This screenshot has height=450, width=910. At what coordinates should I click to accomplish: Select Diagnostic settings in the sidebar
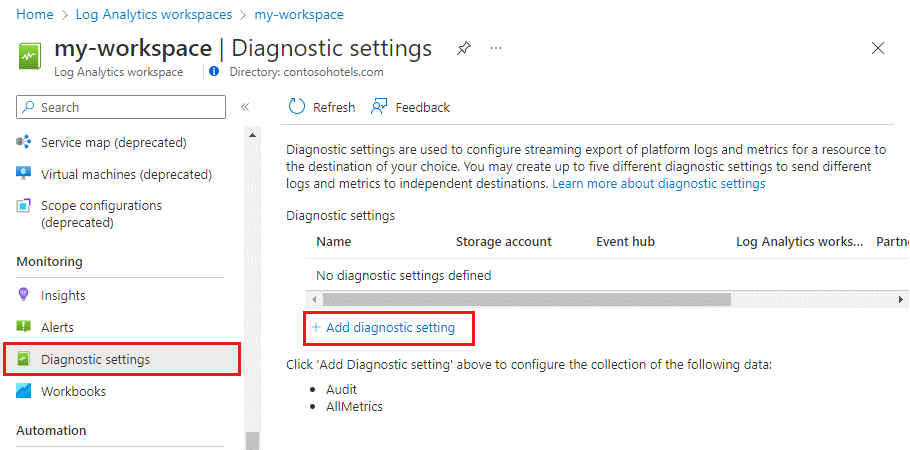tap(95, 359)
